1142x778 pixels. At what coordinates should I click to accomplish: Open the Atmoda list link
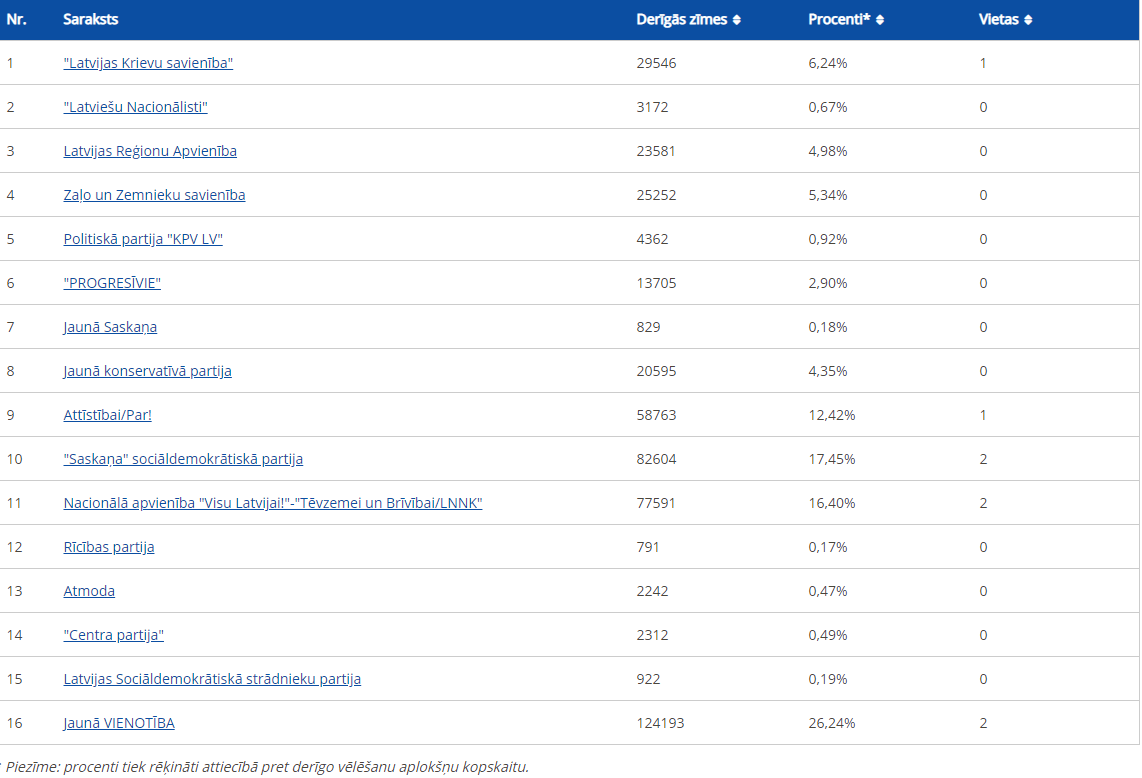click(x=89, y=591)
